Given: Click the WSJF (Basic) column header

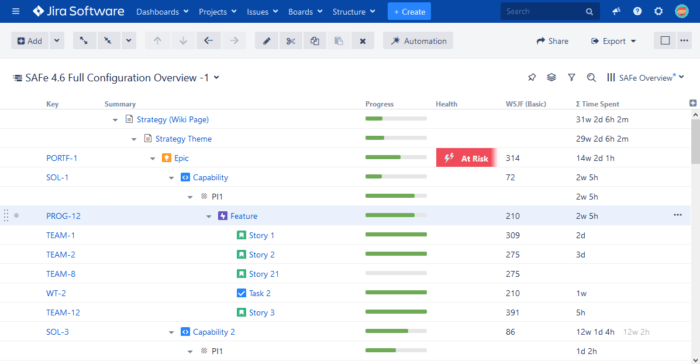Looking at the screenshot, I should click(525, 104).
